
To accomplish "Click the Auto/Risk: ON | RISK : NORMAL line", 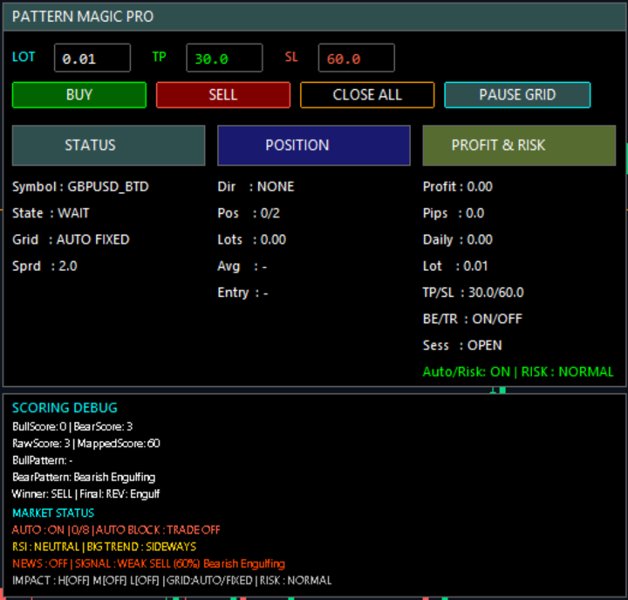I will coord(518,372).
